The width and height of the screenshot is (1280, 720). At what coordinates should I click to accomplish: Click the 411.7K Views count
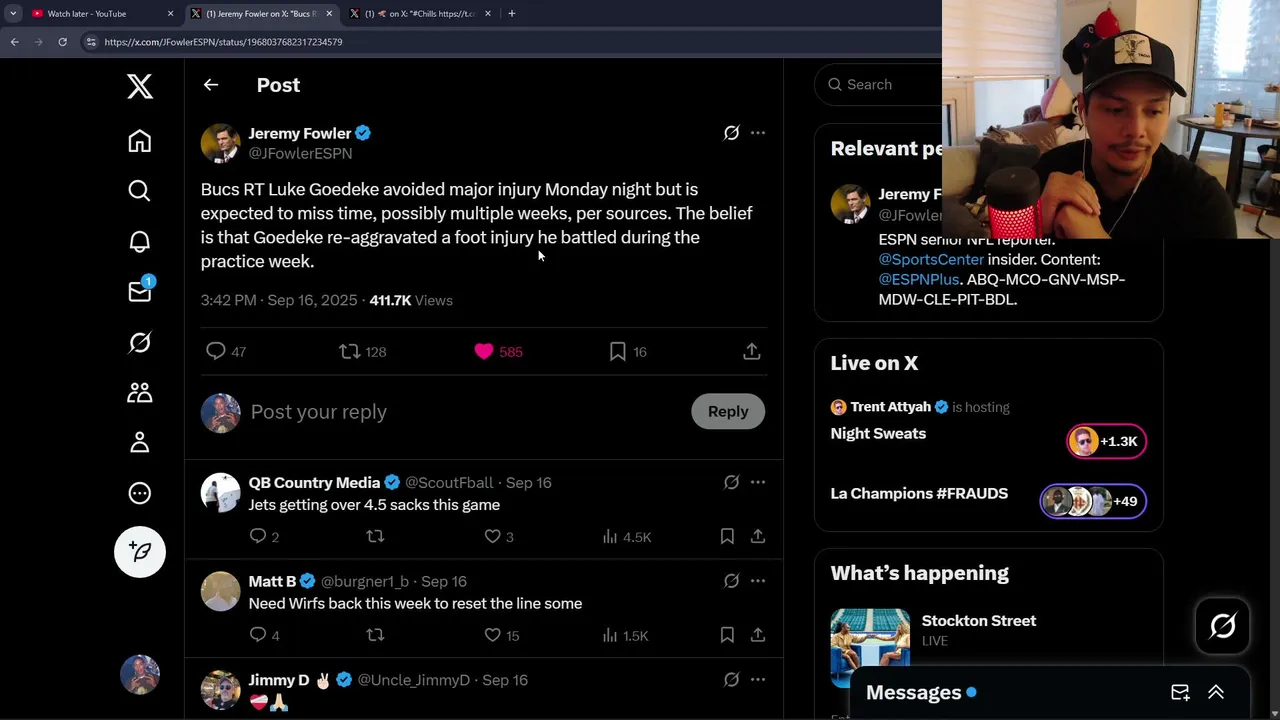point(411,300)
